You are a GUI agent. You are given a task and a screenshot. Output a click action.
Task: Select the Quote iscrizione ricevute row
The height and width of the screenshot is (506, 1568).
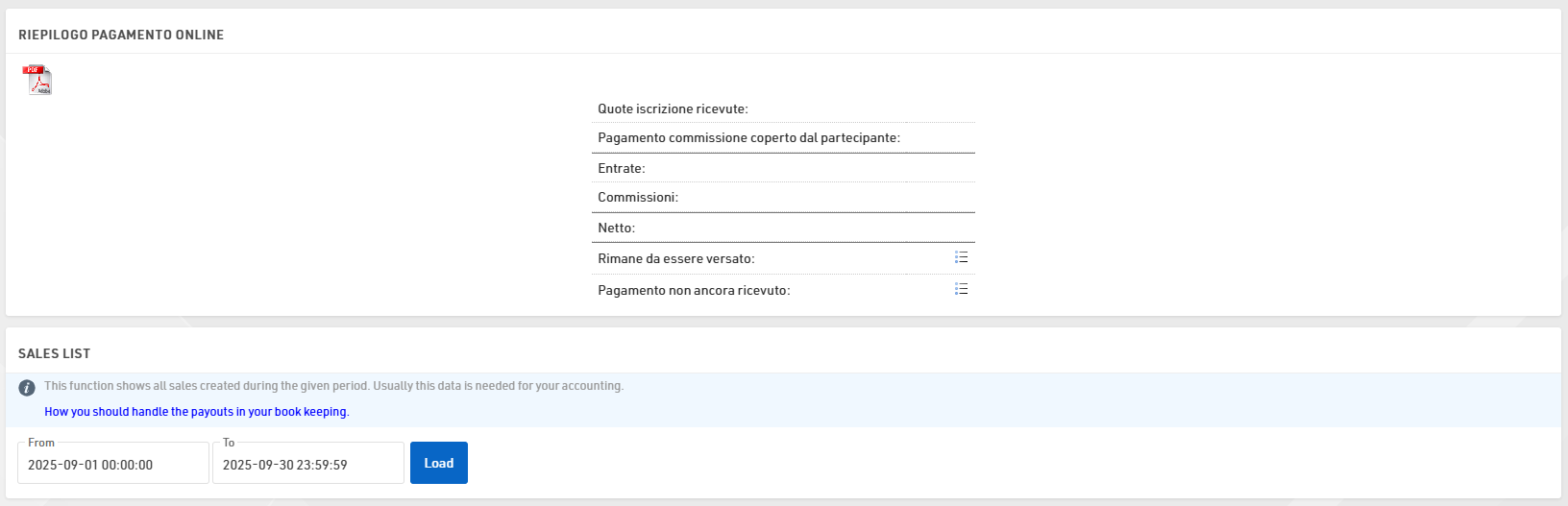tap(673, 109)
